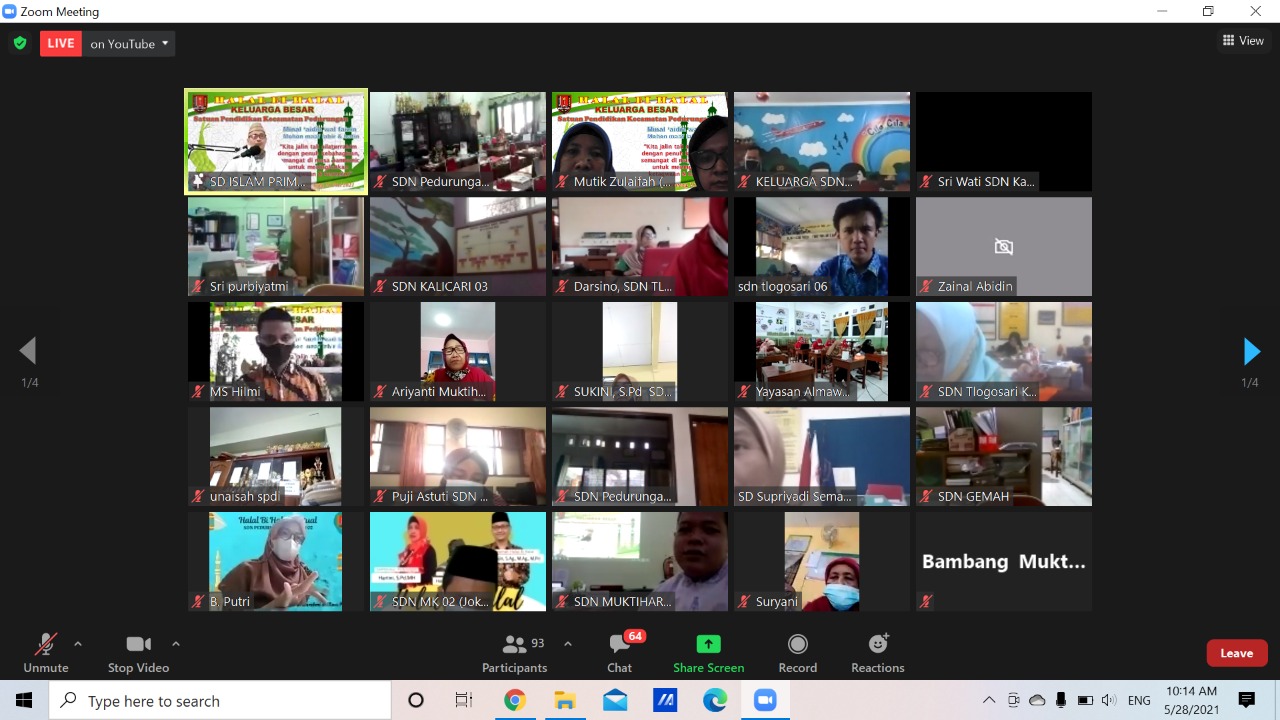The width and height of the screenshot is (1280, 720).
Task: Select the SD ISLAM PRIM video tile
Action: pos(276,141)
